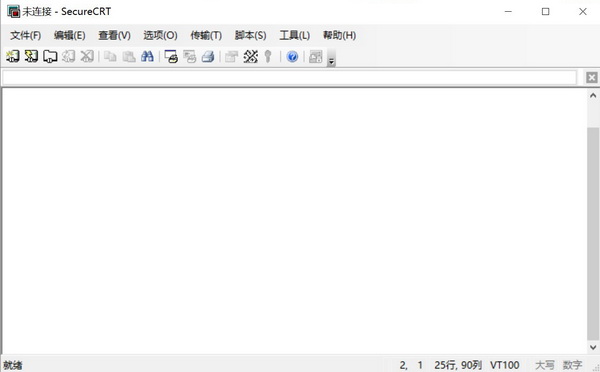The height and width of the screenshot is (372, 600).
Task: Open the 选项(O) menu
Action: pyautogui.click(x=160, y=36)
